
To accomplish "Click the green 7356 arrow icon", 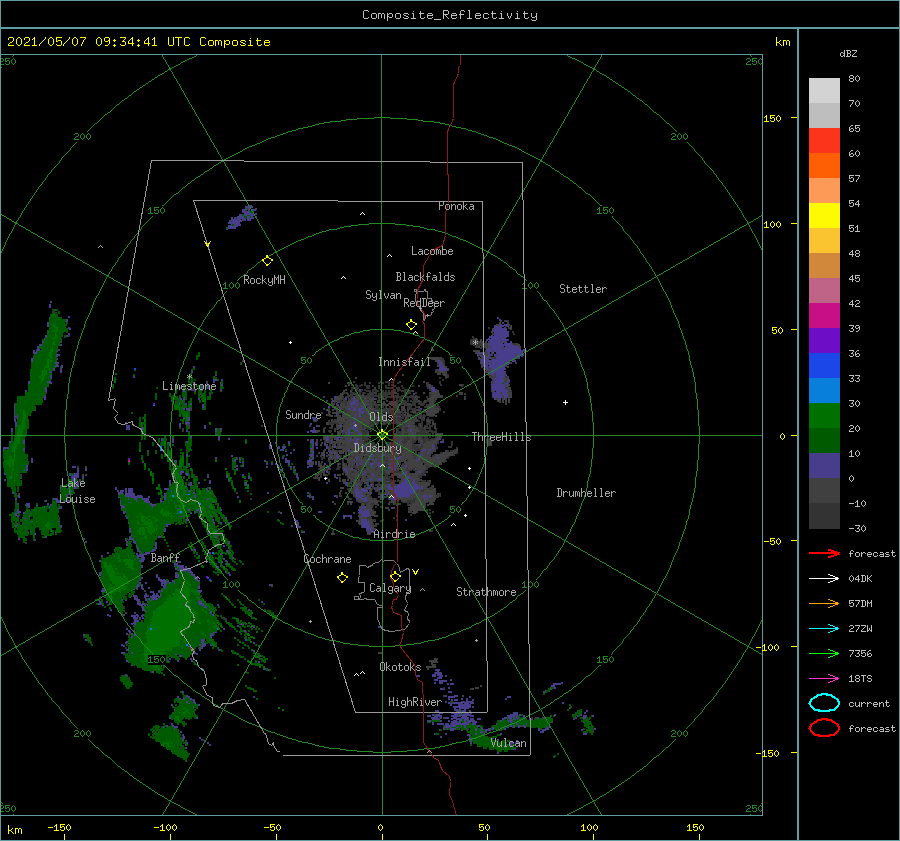I will pyautogui.click(x=824, y=653).
